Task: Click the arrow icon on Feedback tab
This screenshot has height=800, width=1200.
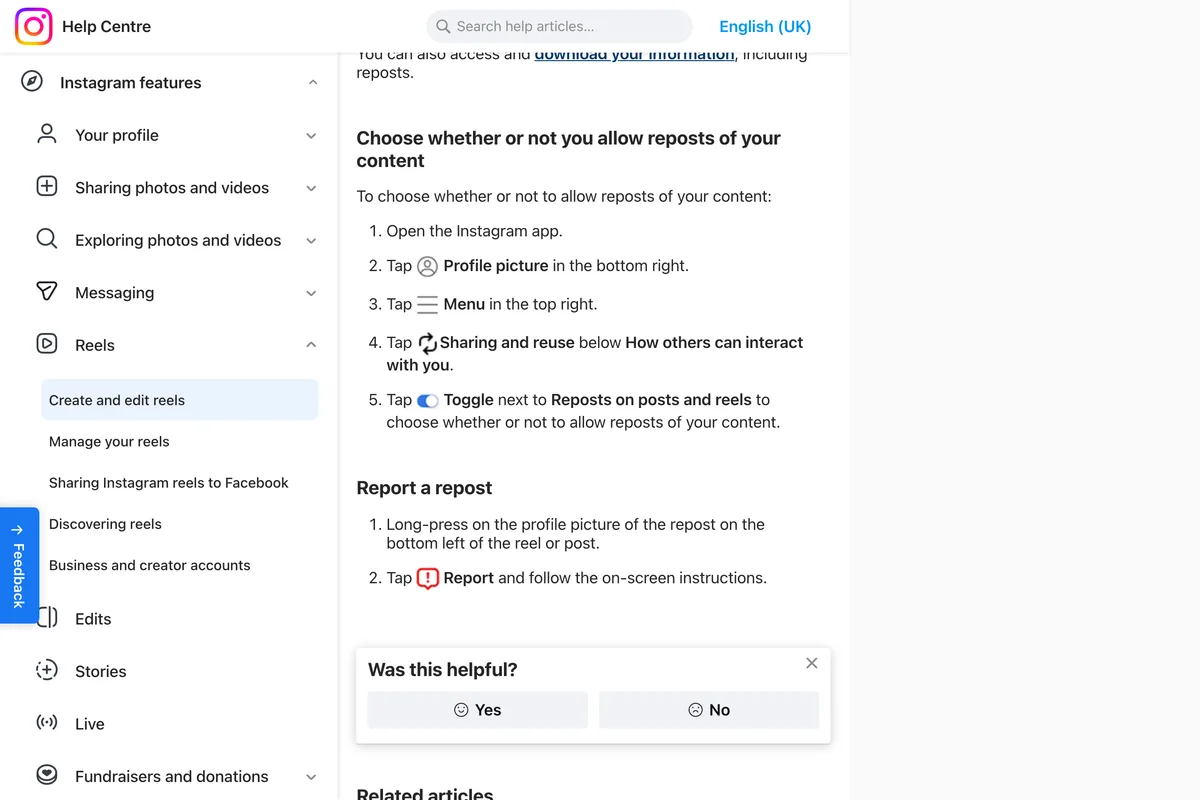Action: [17, 530]
